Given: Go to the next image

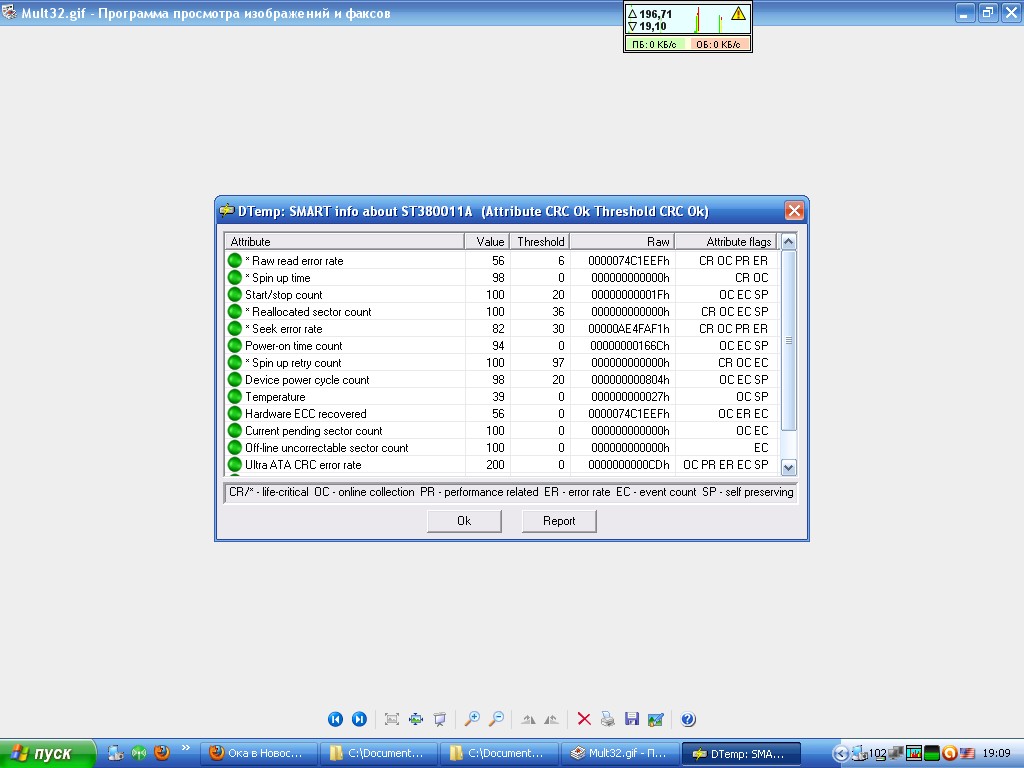Looking at the screenshot, I should click(x=359, y=719).
